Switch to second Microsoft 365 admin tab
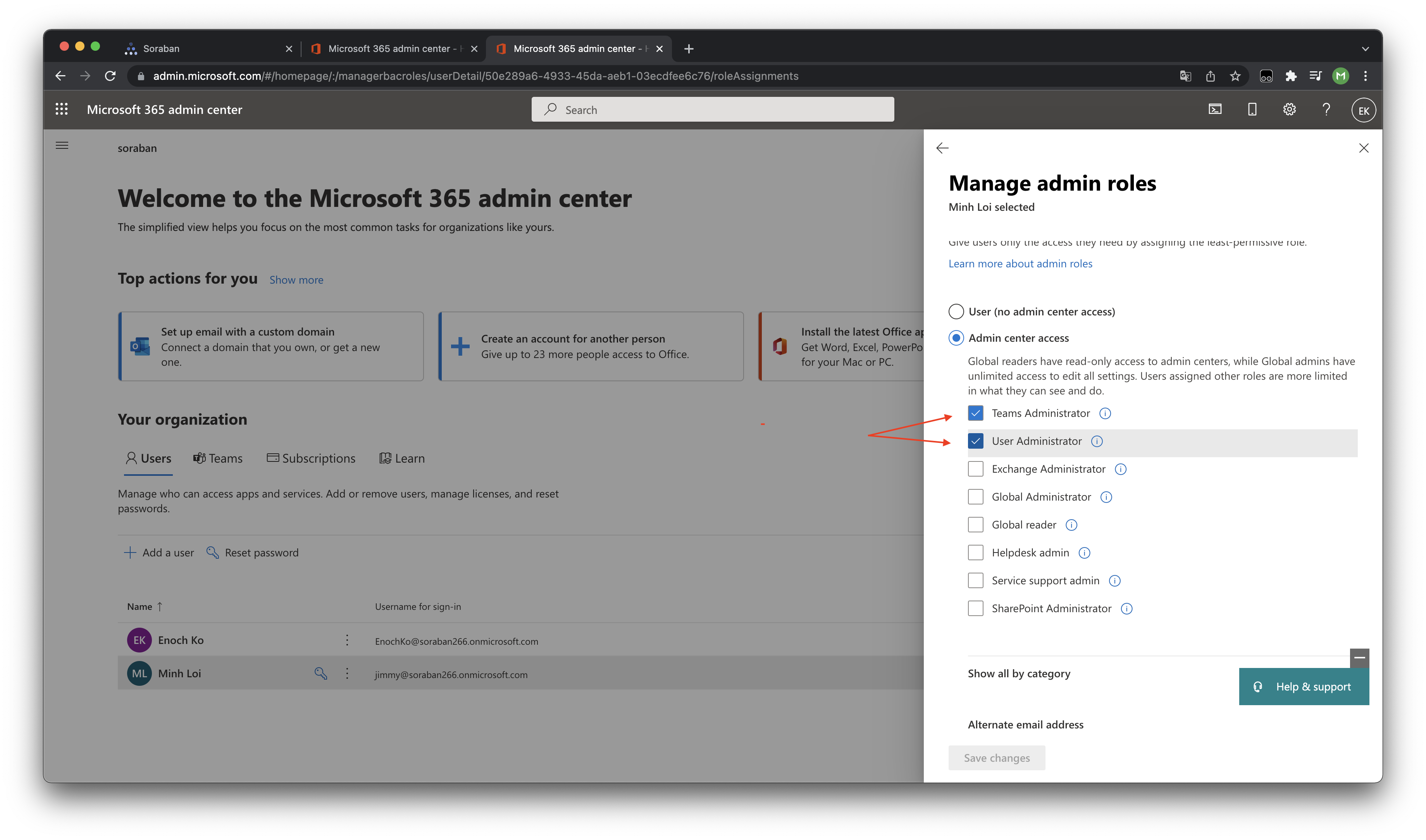 pyautogui.click(x=394, y=49)
